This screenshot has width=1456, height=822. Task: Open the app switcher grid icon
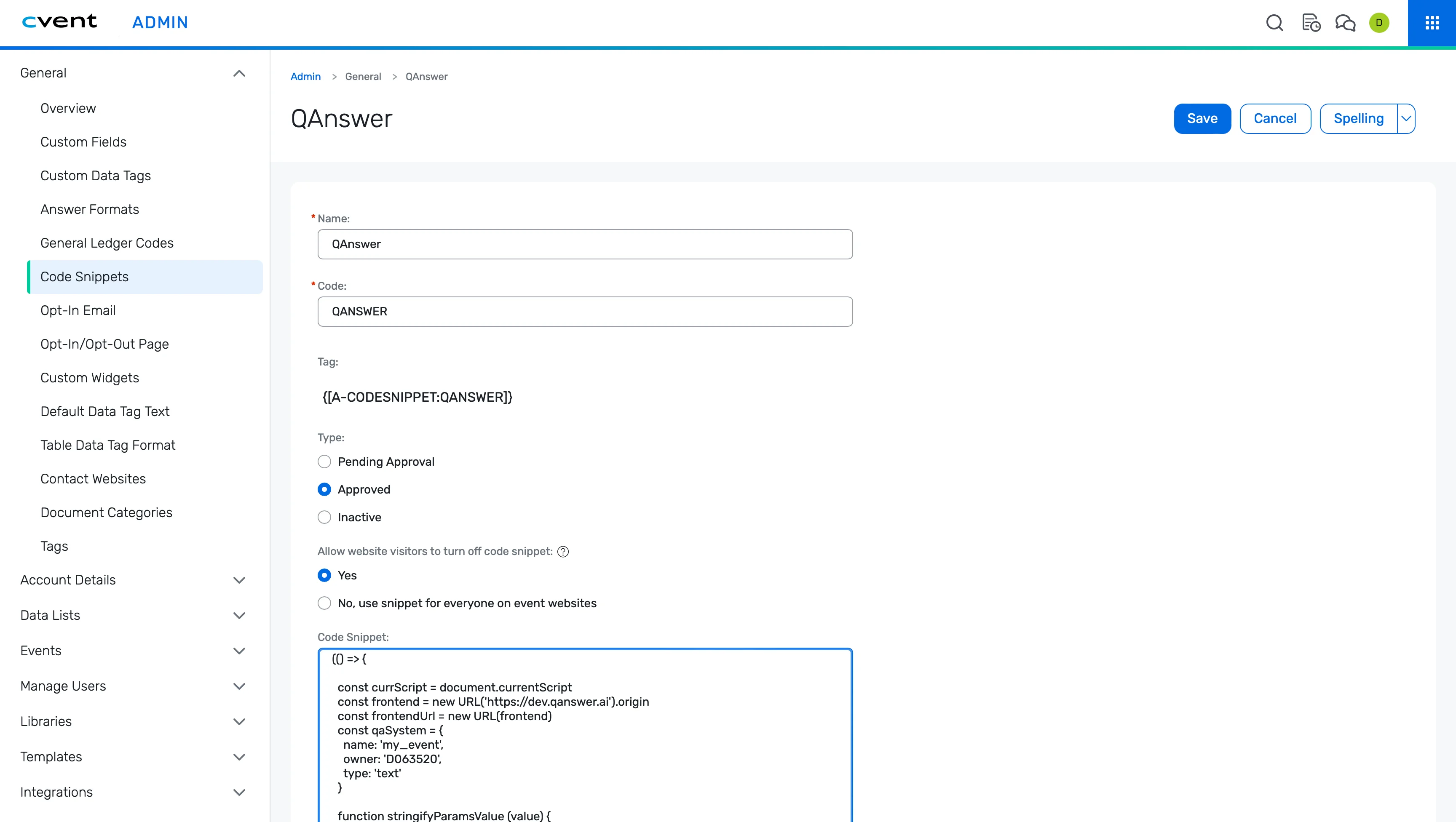1432,23
